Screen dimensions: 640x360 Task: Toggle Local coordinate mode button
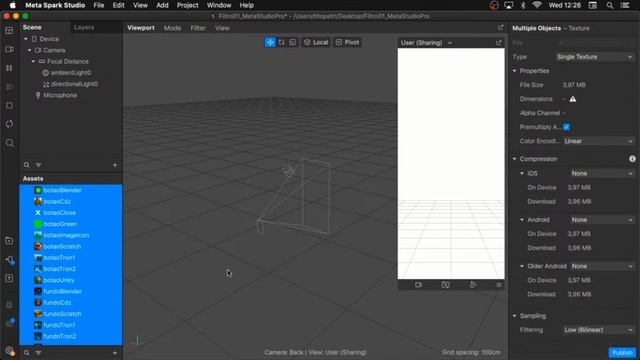[316, 42]
